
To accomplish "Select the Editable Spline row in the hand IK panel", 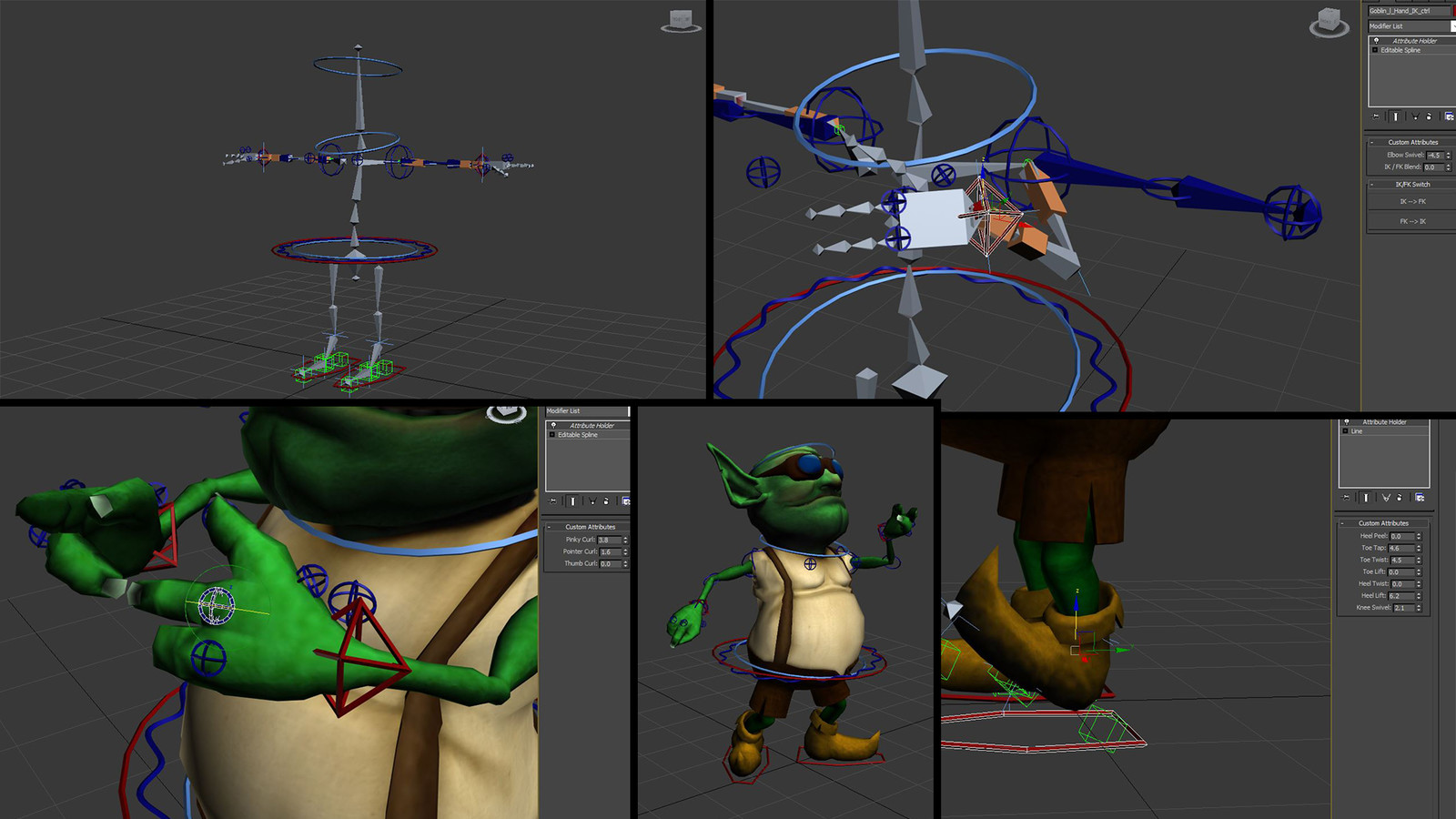I will (x=1413, y=50).
